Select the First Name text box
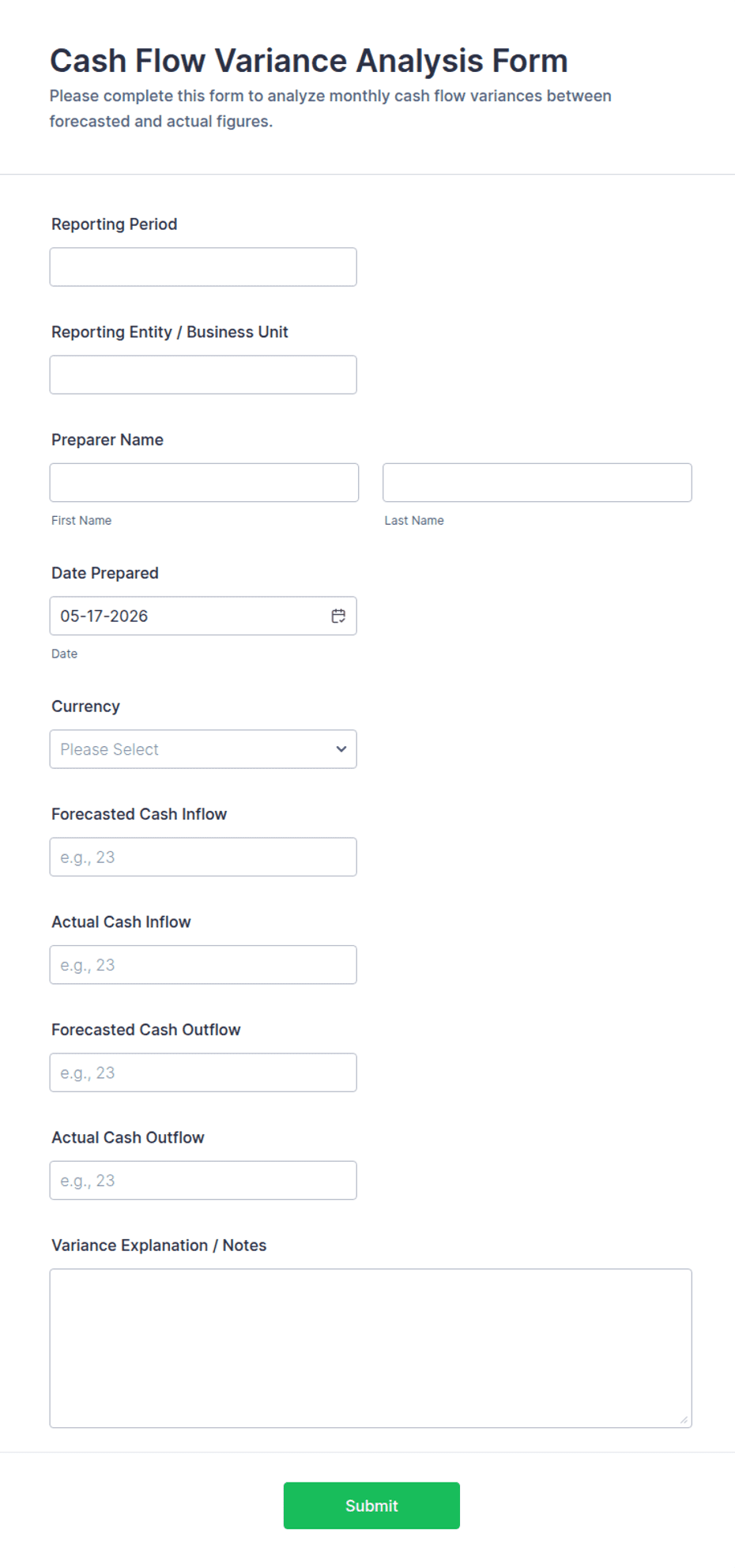This screenshot has height=1568, width=735. click(204, 482)
